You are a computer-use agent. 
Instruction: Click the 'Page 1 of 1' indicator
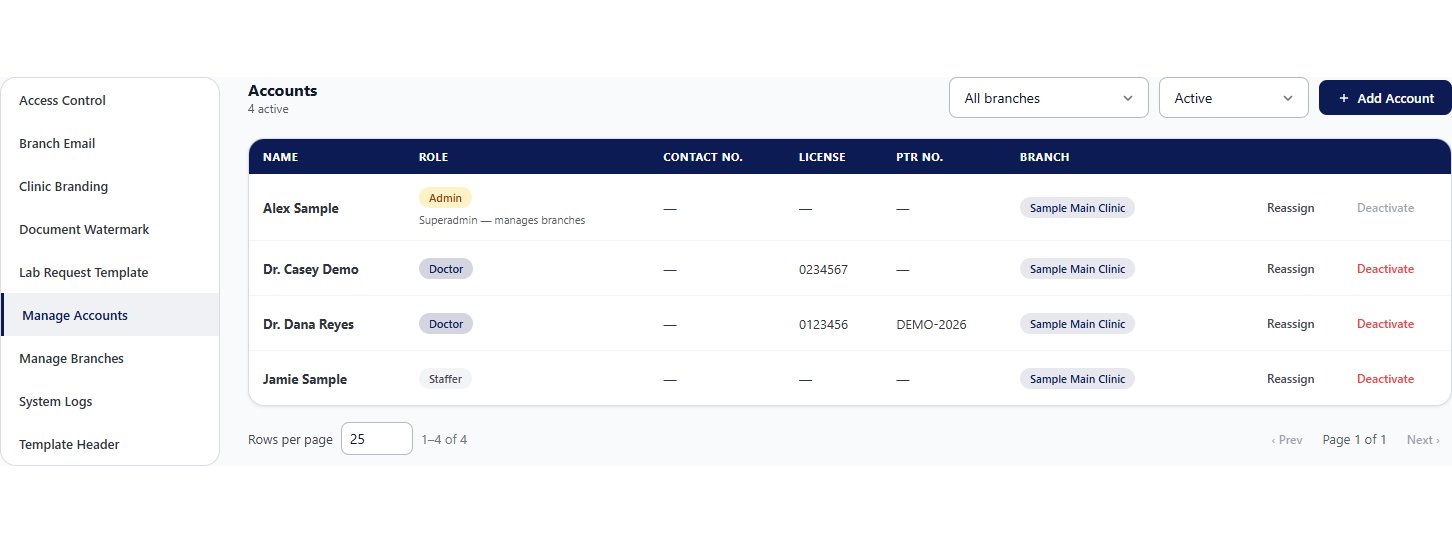pos(1354,440)
